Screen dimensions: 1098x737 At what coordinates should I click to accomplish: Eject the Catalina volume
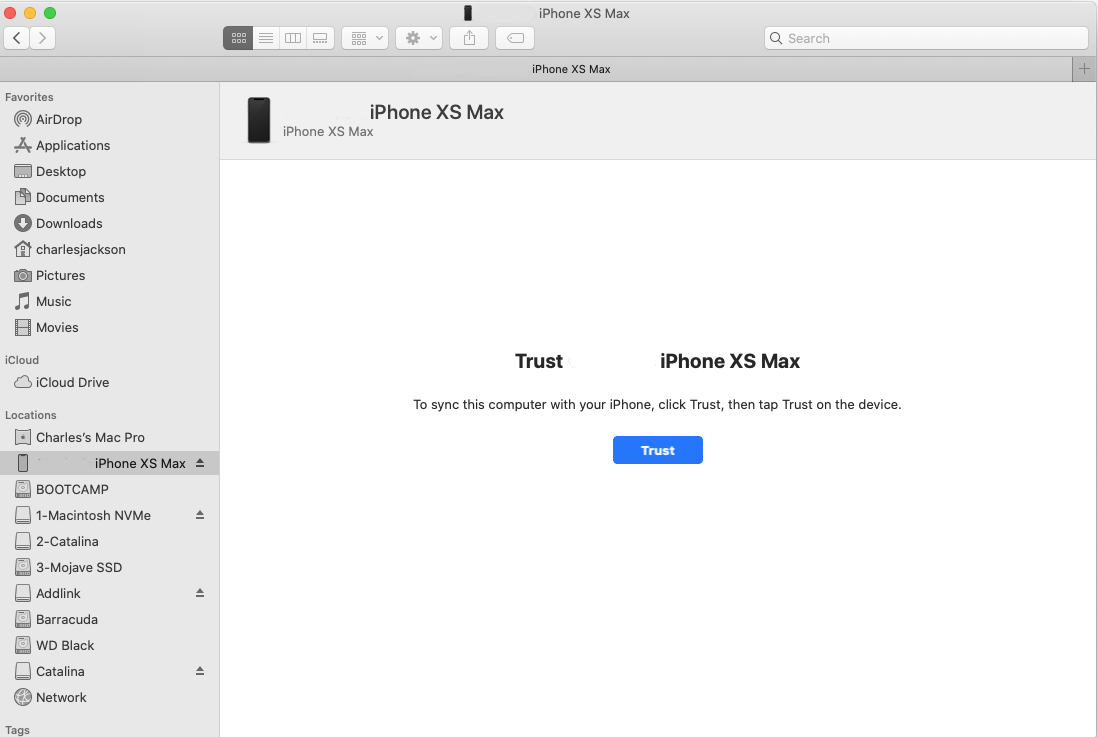(200, 670)
